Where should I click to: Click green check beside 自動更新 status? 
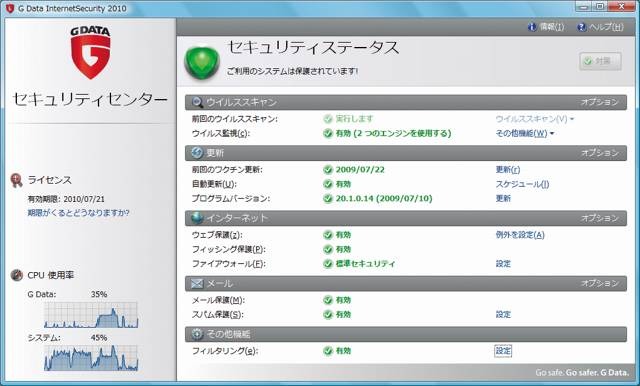328,184
